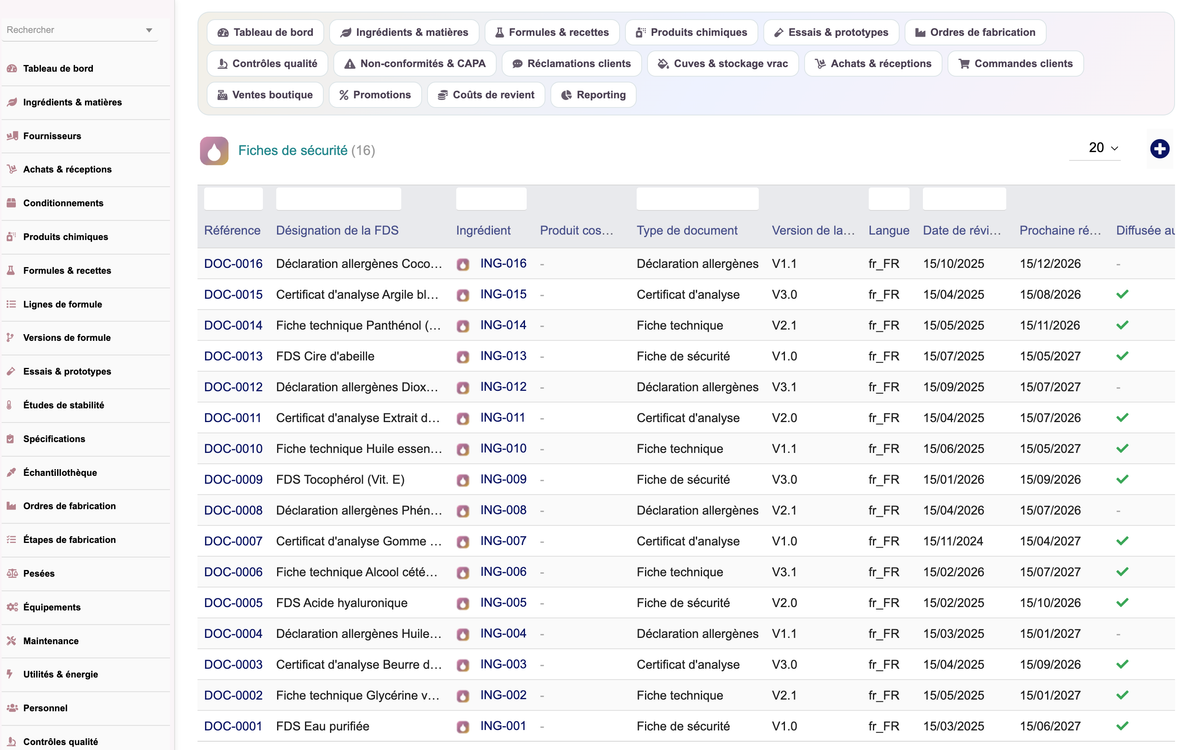Click the Échantillothèque sidebar icon

coord(12,473)
